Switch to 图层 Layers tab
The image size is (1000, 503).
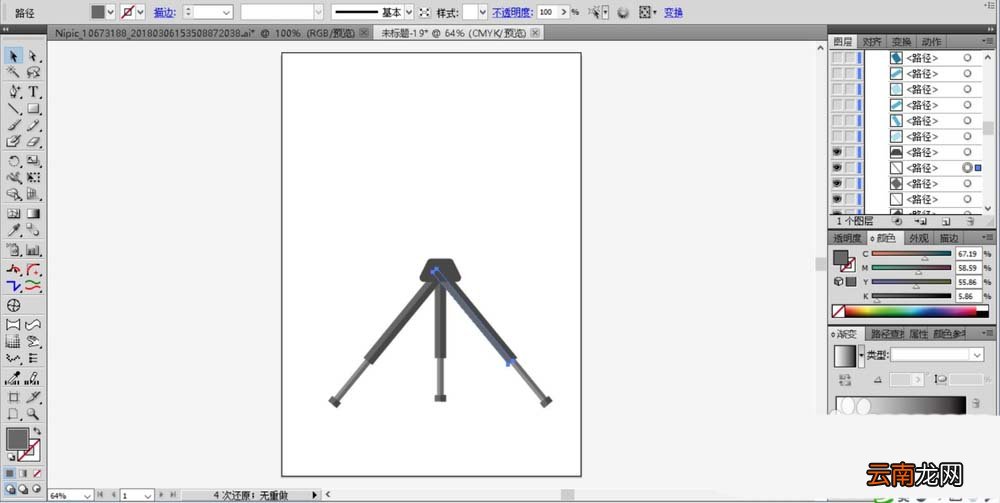842,41
